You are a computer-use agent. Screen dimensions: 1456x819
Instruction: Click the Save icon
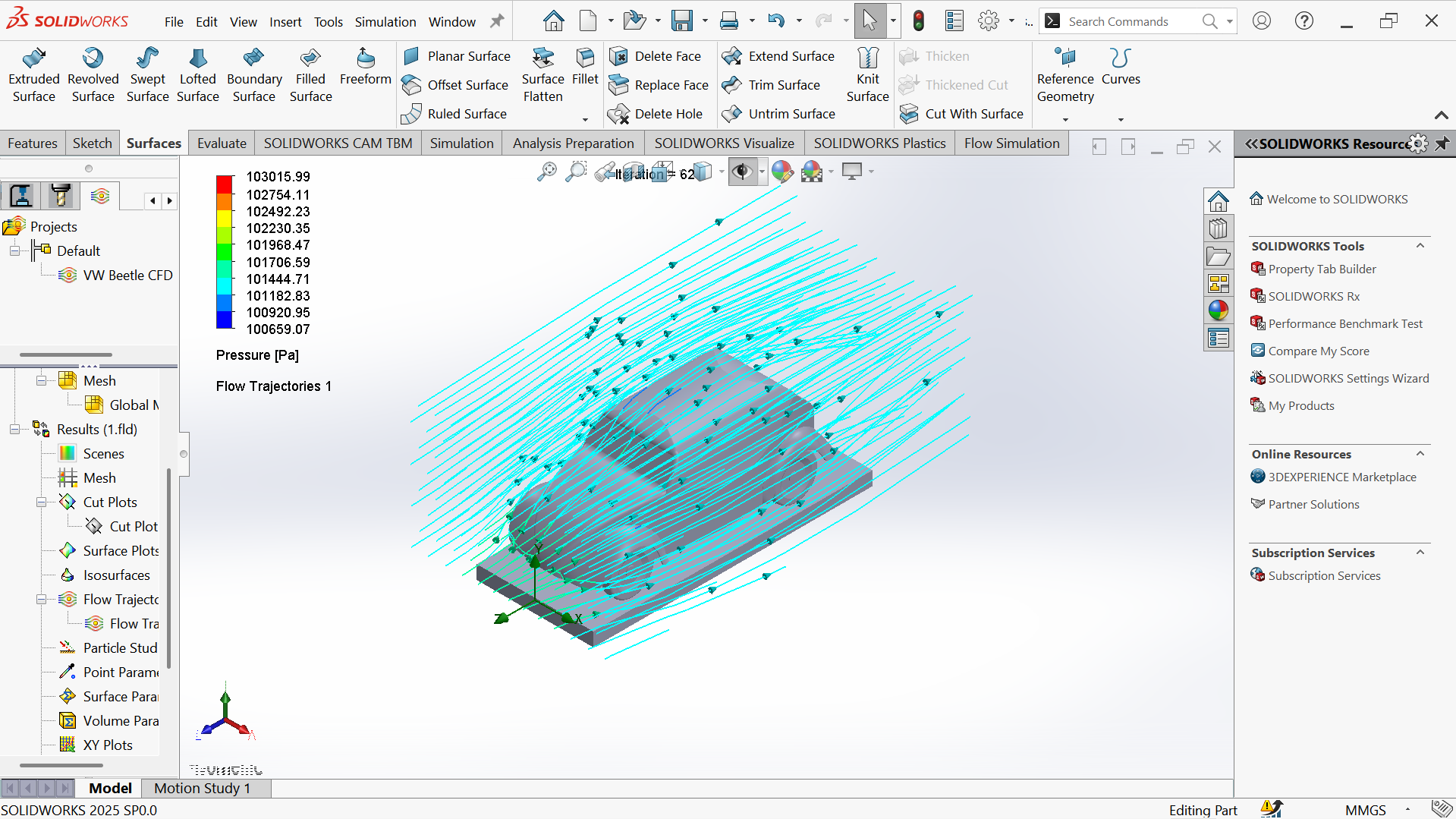pyautogui.click(x=682, y=21)
